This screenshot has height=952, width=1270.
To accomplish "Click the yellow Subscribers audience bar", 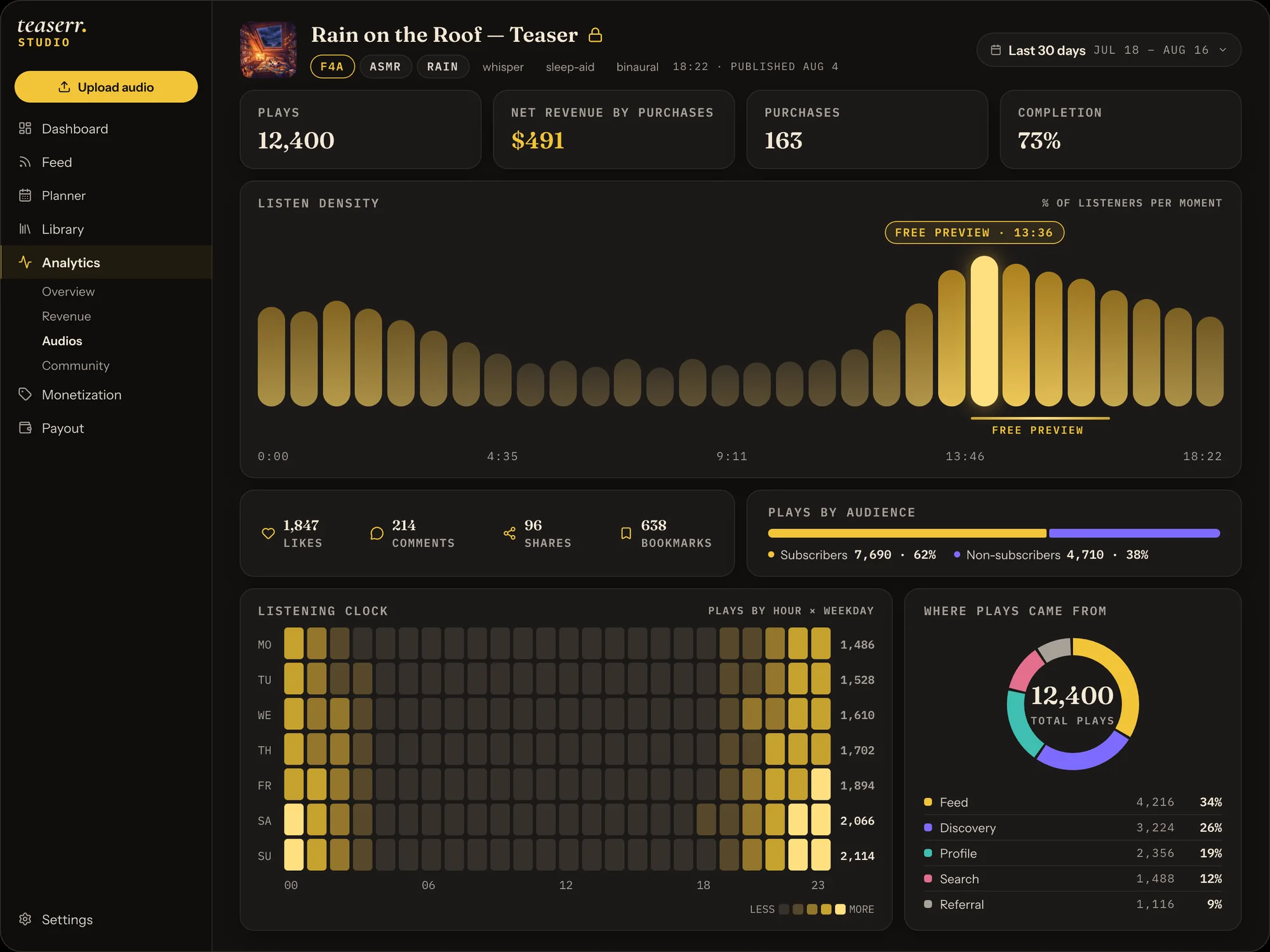I will 907,533.
